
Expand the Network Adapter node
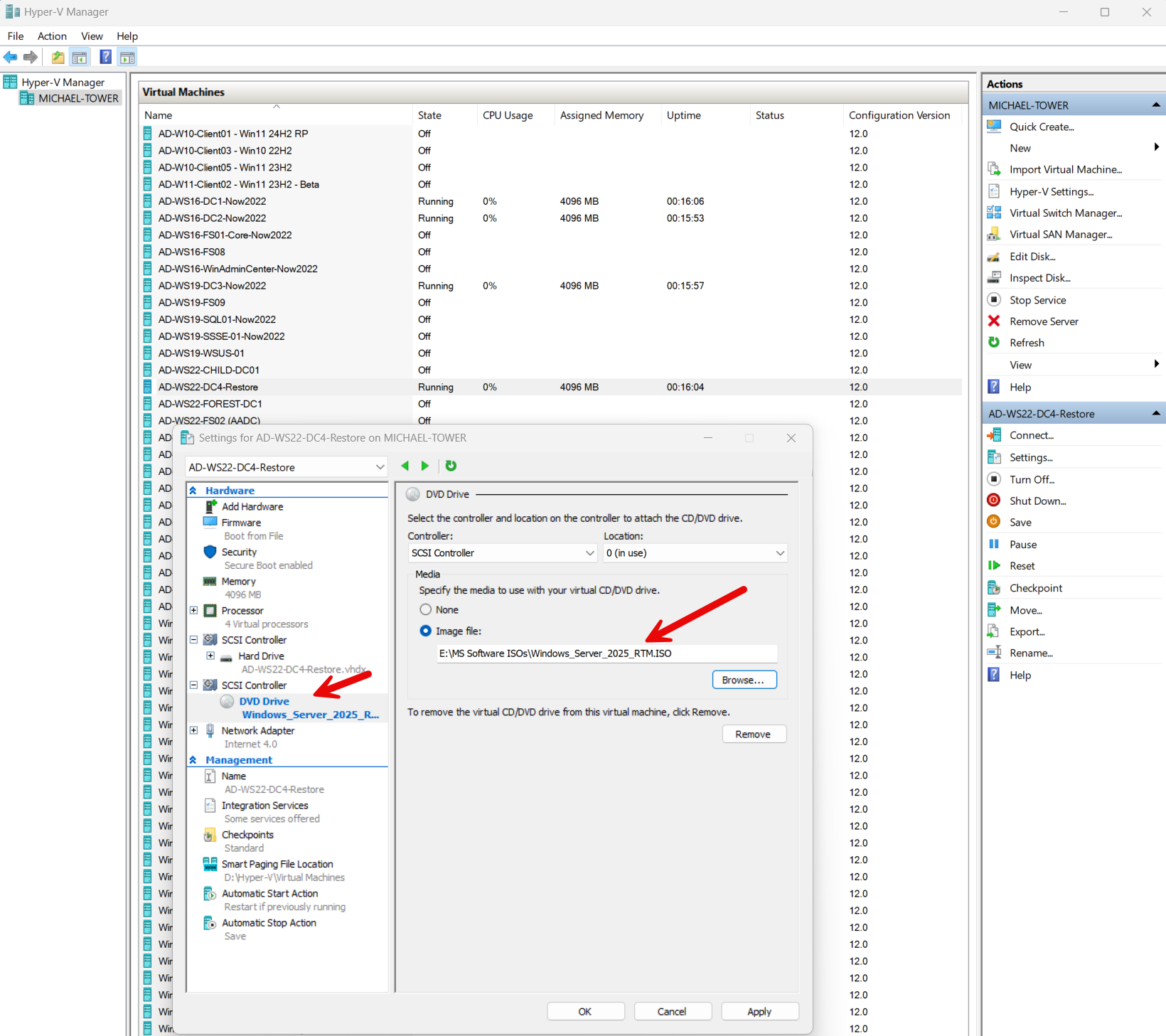tap(193, 730)
